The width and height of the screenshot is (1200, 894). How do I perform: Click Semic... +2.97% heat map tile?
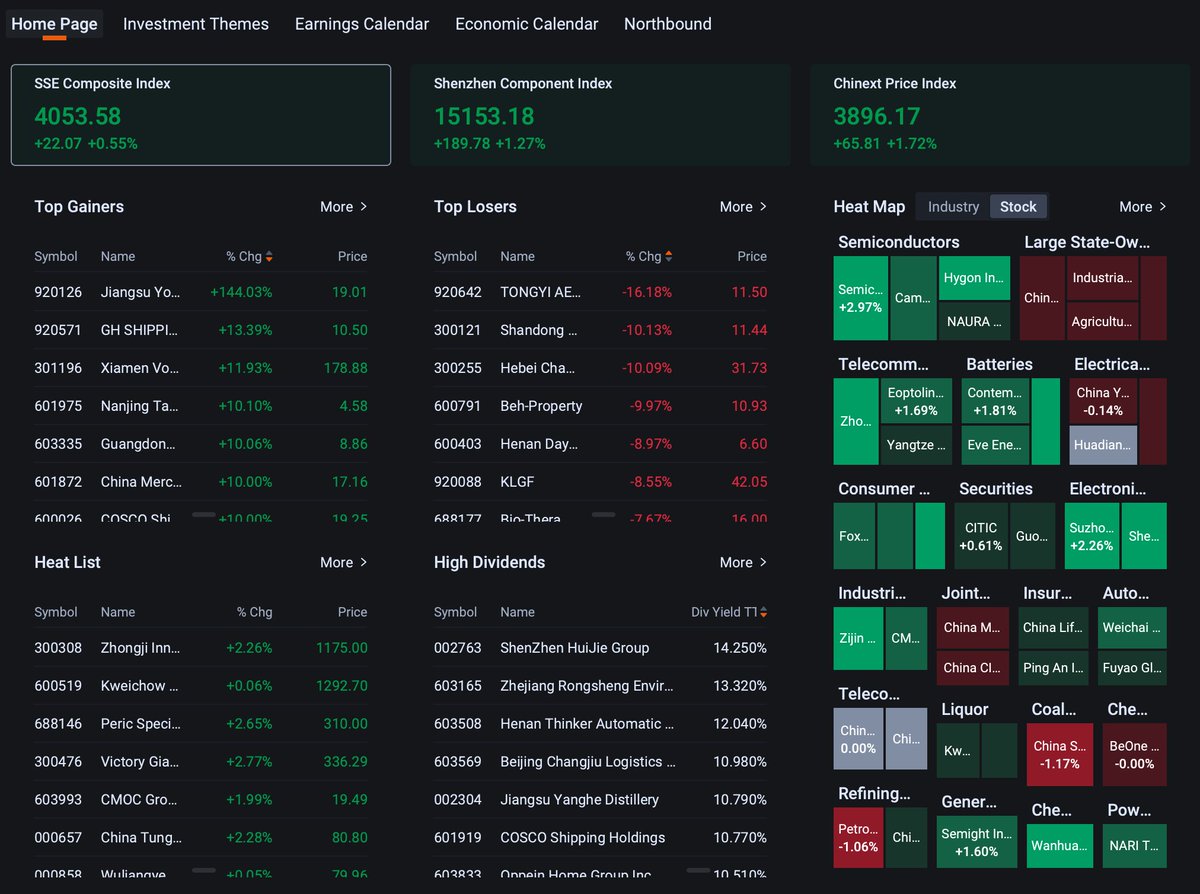coord(860,298)
